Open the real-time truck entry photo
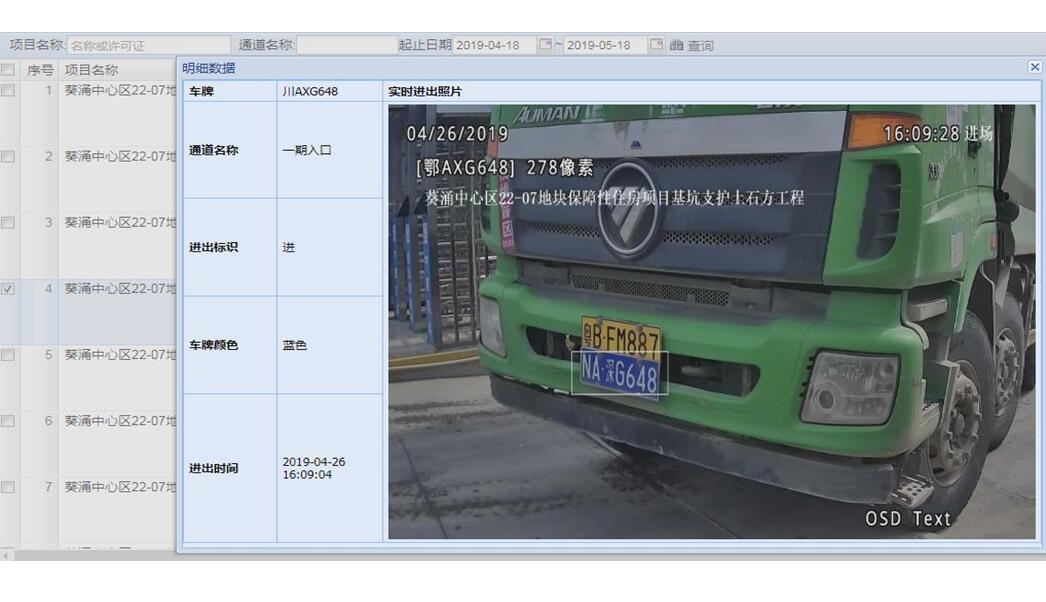The height and width of the screenshot is (602, 1046). click(712, 322)
